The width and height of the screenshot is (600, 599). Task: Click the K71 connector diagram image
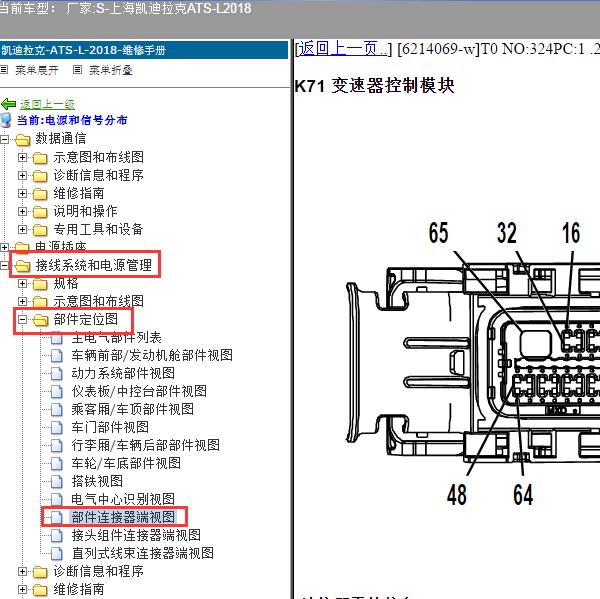click(x=473, y=363)
